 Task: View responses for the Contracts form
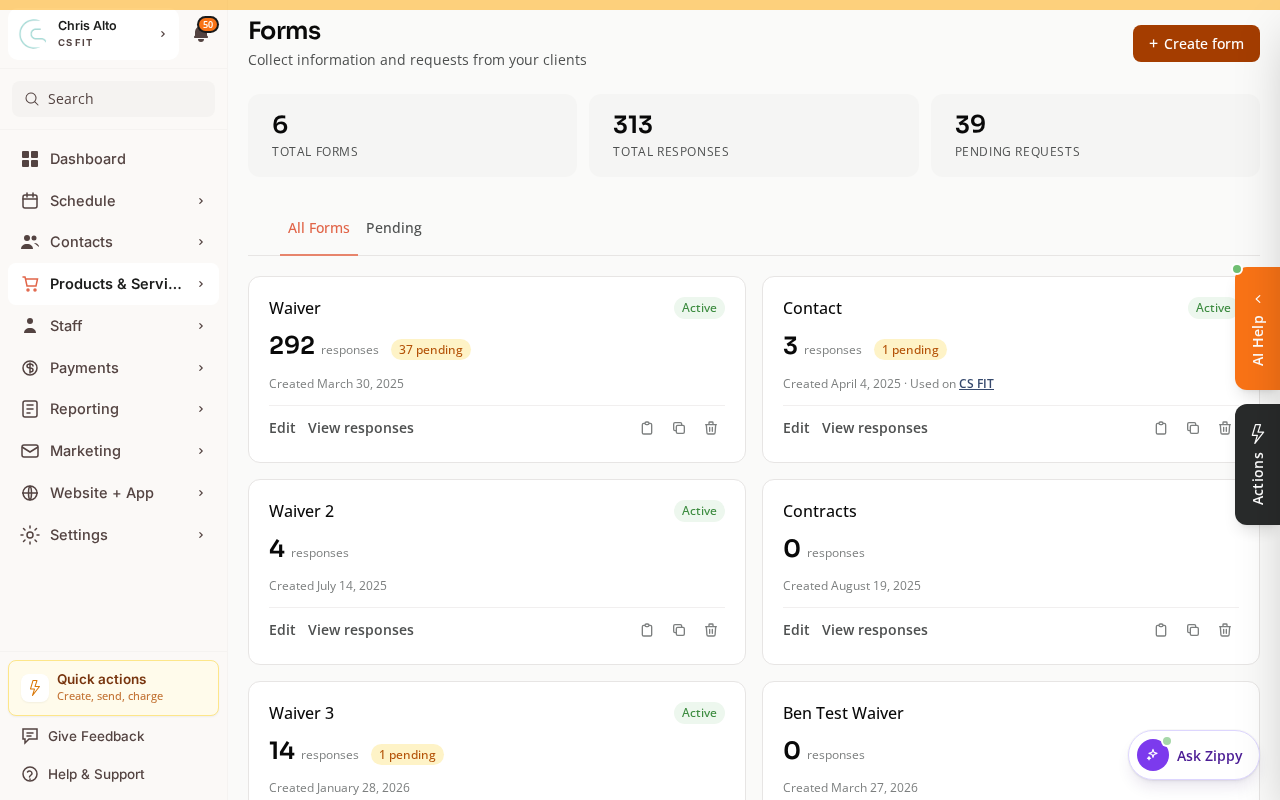[875, 630]
